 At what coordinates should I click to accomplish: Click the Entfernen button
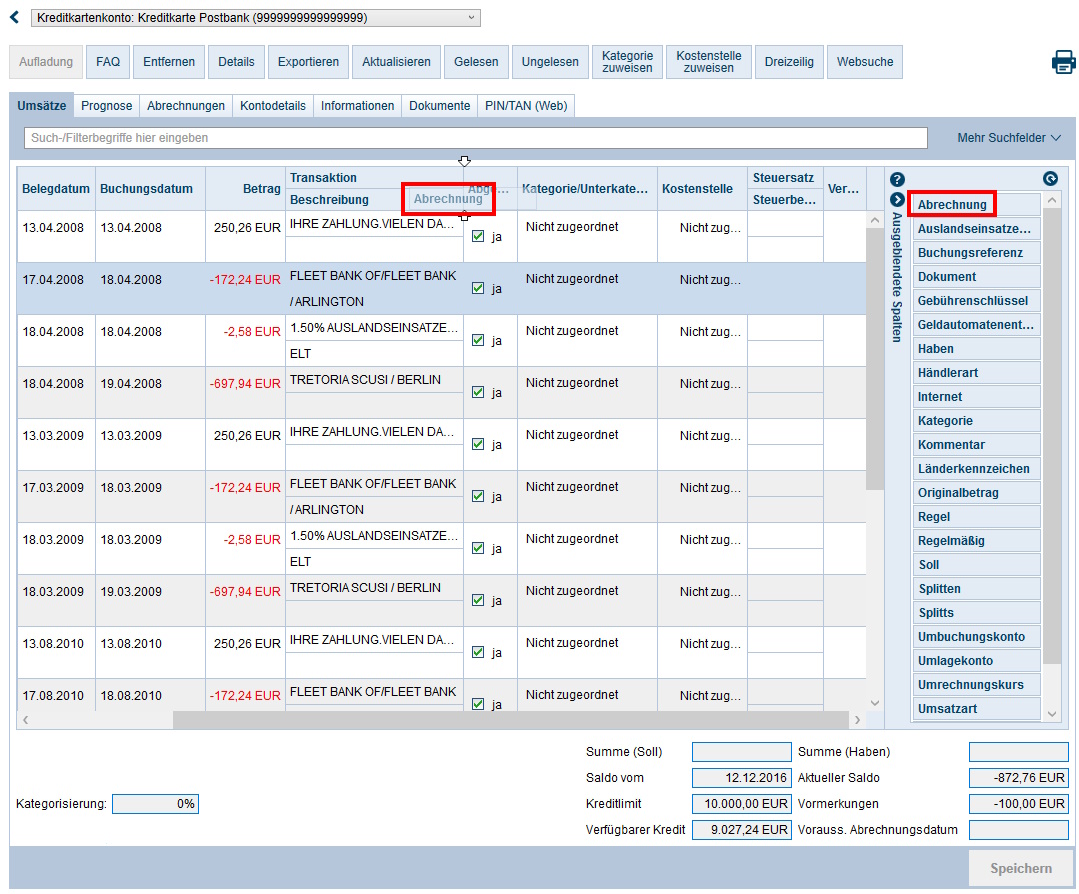[x=169, y=62]
